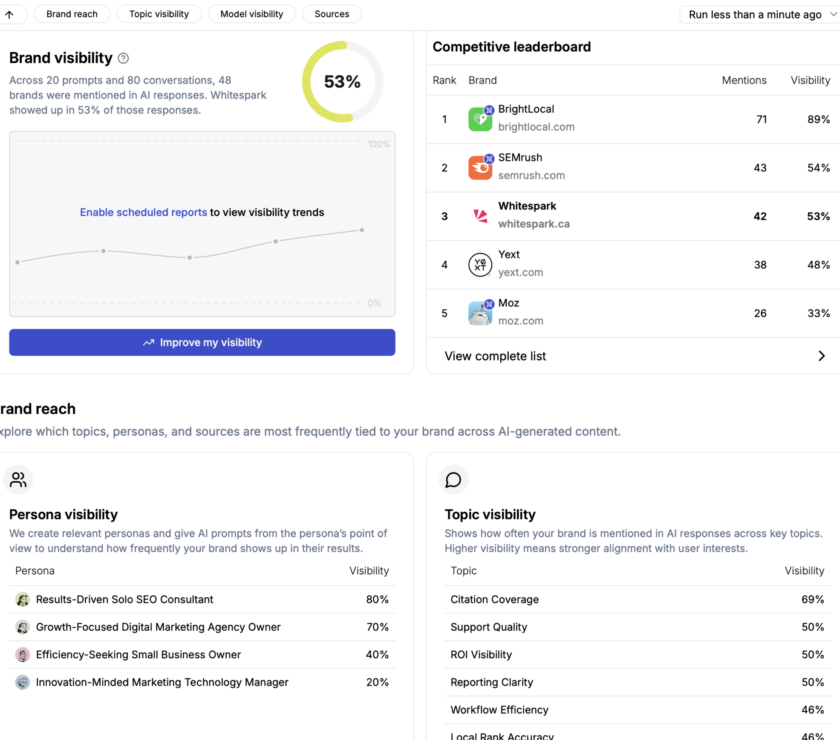Jump to Model visibility section

tap(252, 14)
